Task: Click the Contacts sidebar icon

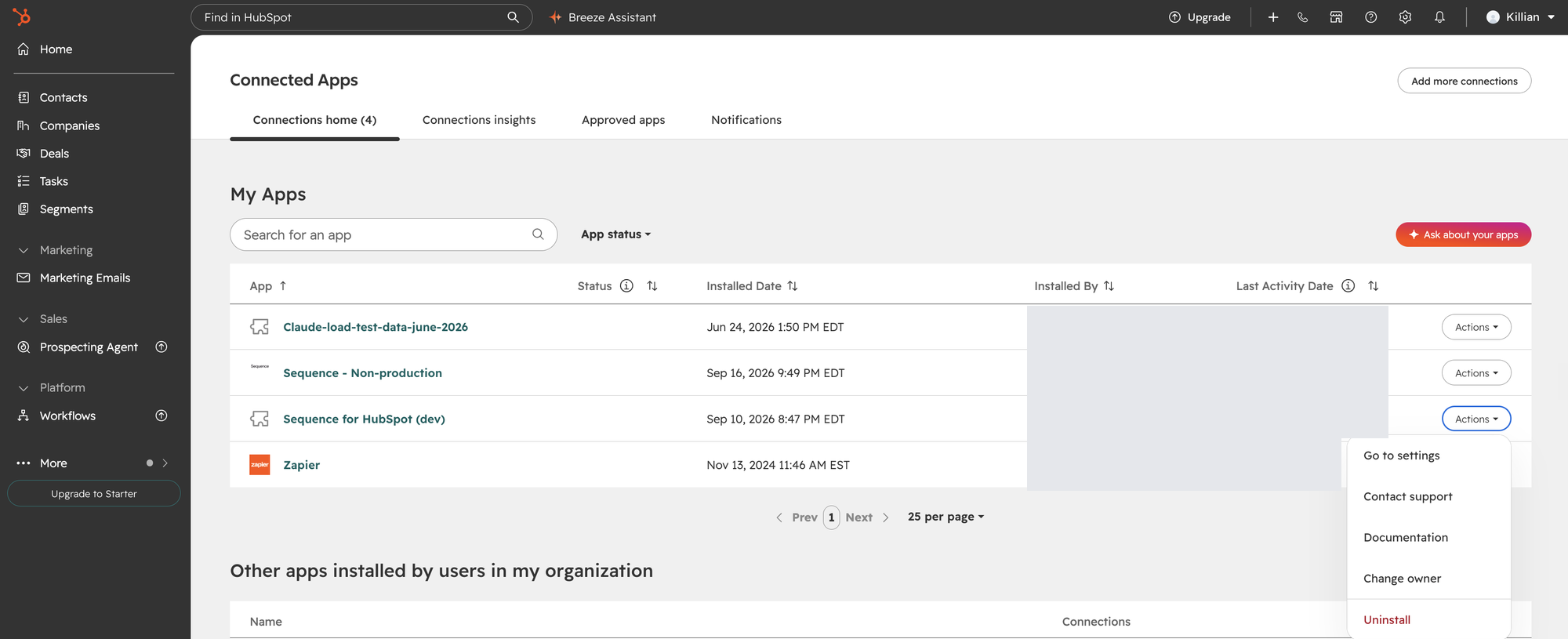Action: 24,97
